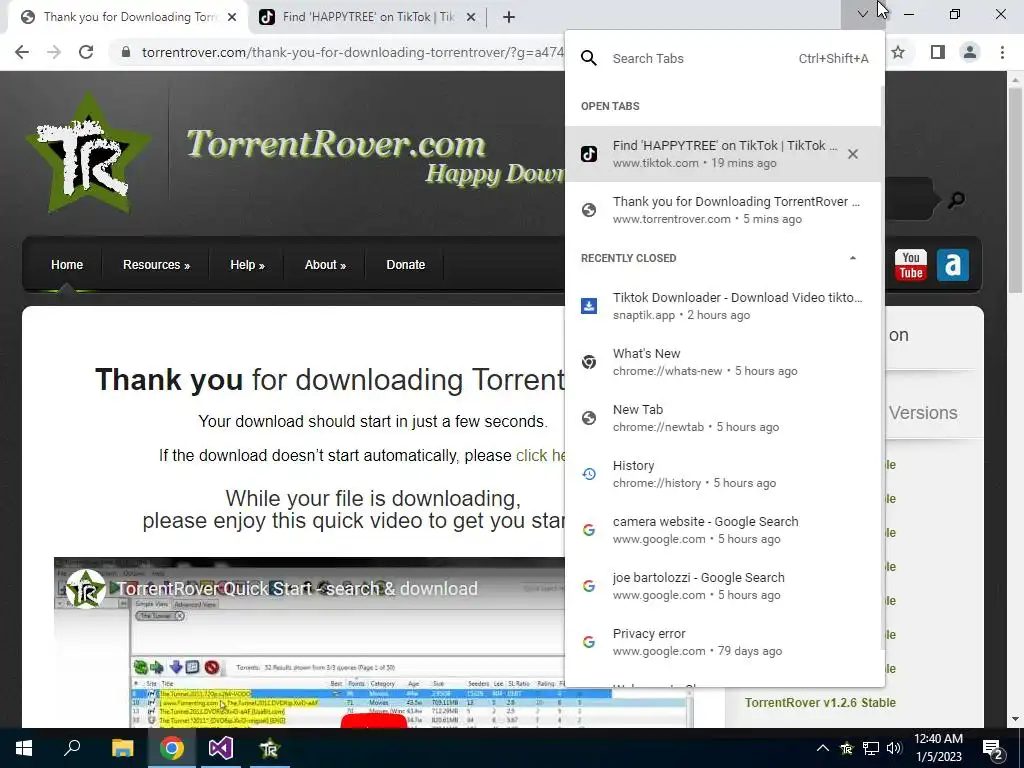Click the forward navigation arrow
The height and width of the screenshot is (768, 1024).
(x=54, y=52)
